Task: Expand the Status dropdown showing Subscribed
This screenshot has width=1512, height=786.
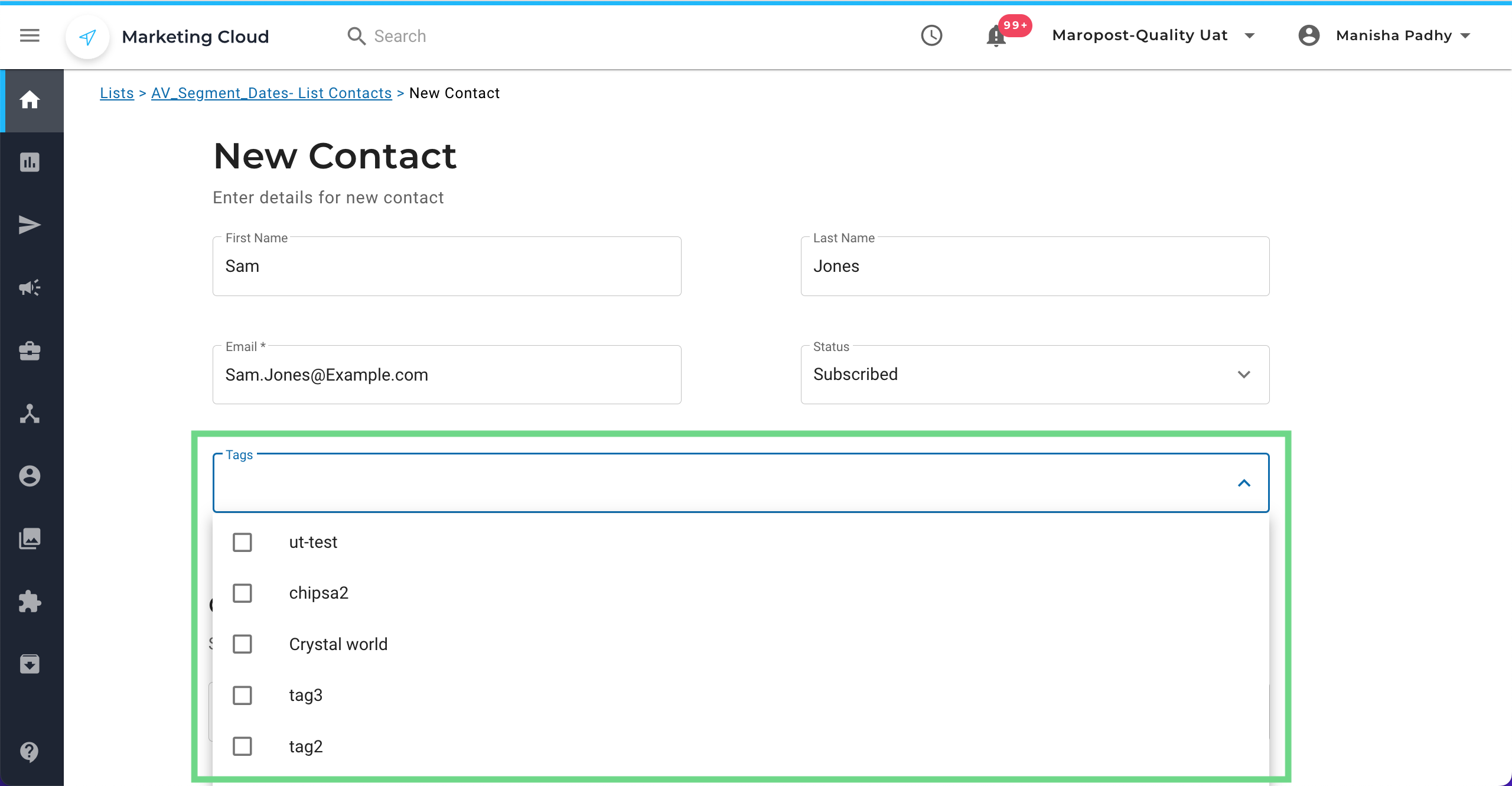Action: coord(1035,375)
